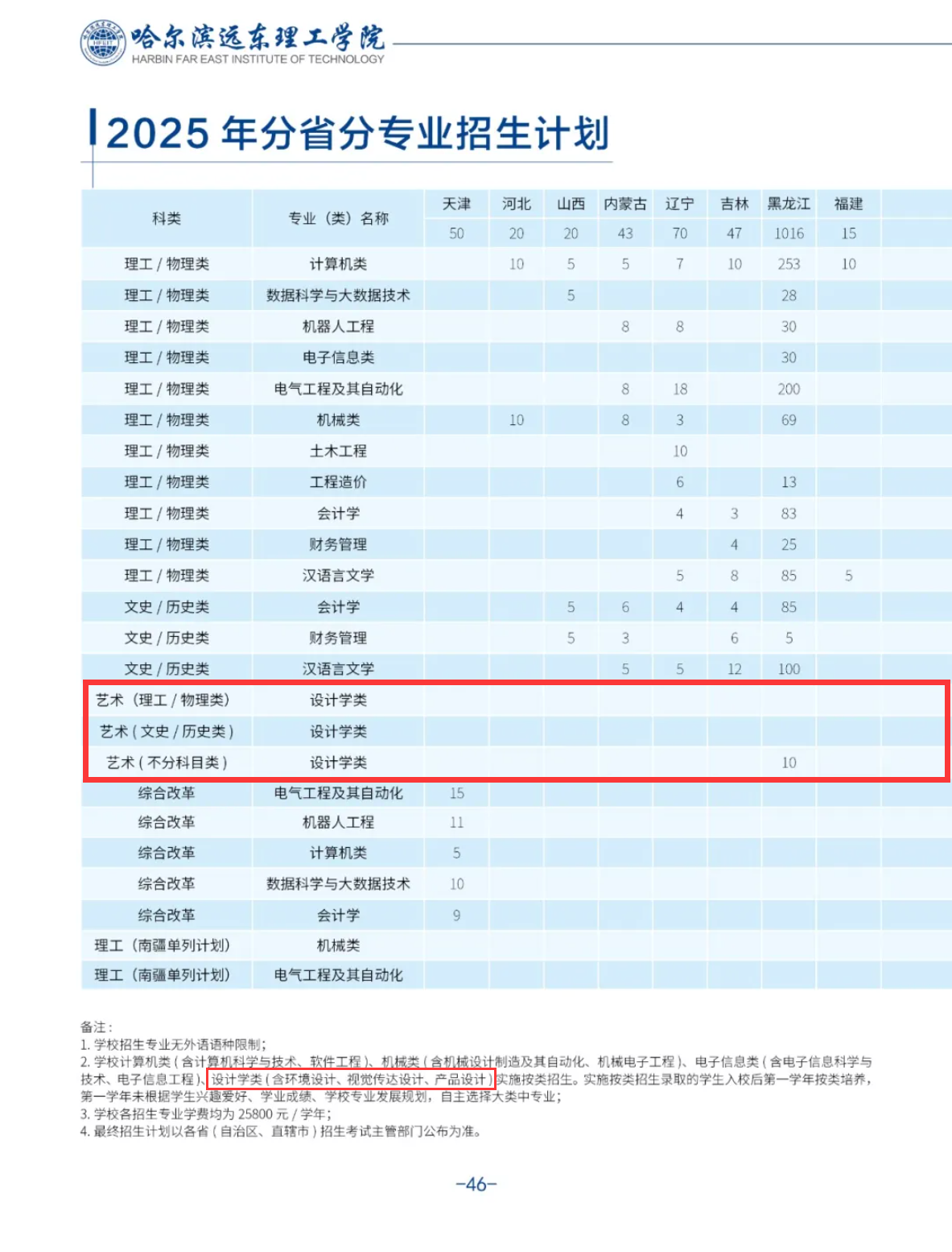Click the 备注： heading
The width and height of the screenshot is (952, 1252).
pyautogui.click(x=97, y=1027)
